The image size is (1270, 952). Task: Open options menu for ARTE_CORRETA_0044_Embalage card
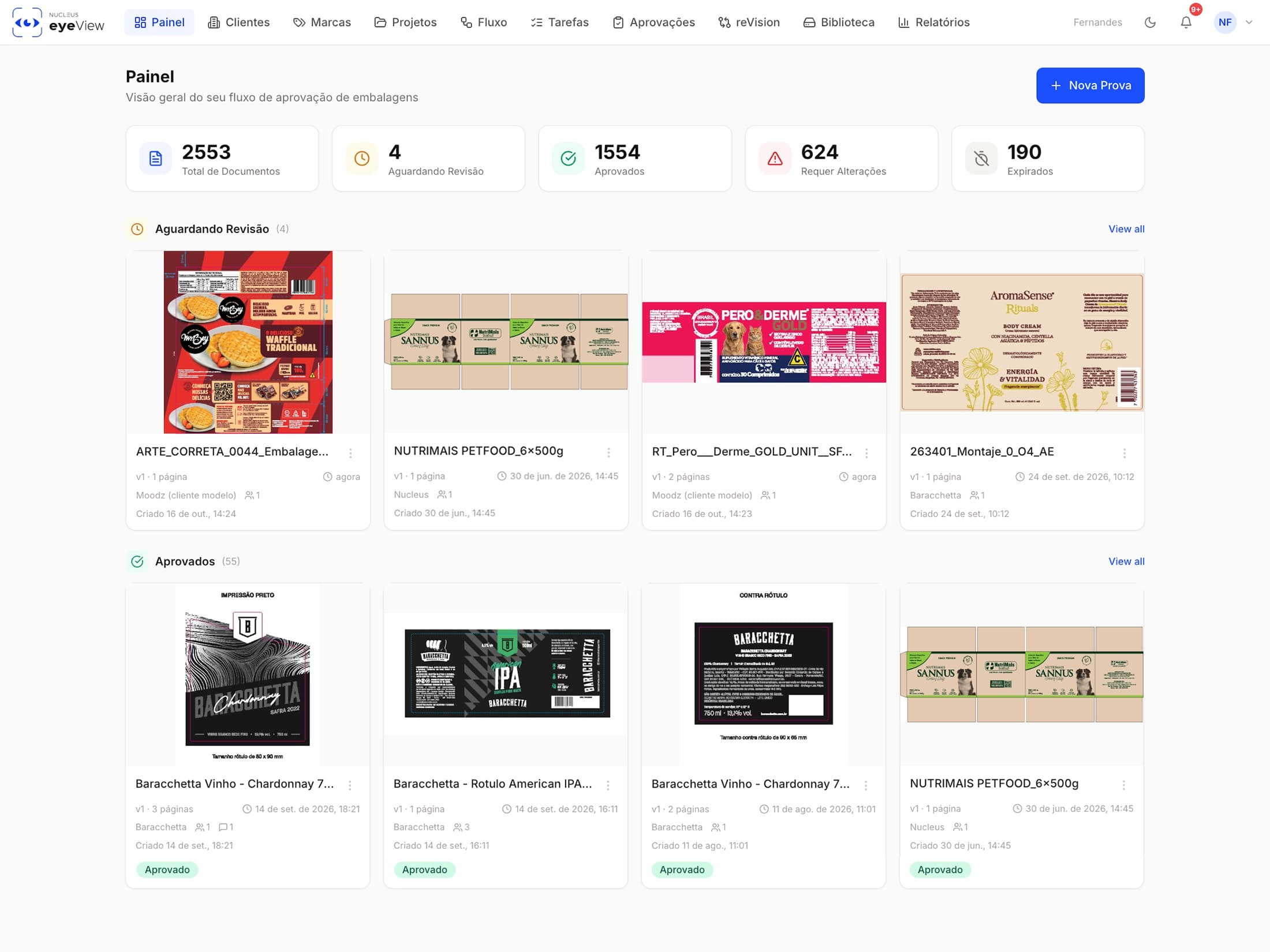click(350, 453)
